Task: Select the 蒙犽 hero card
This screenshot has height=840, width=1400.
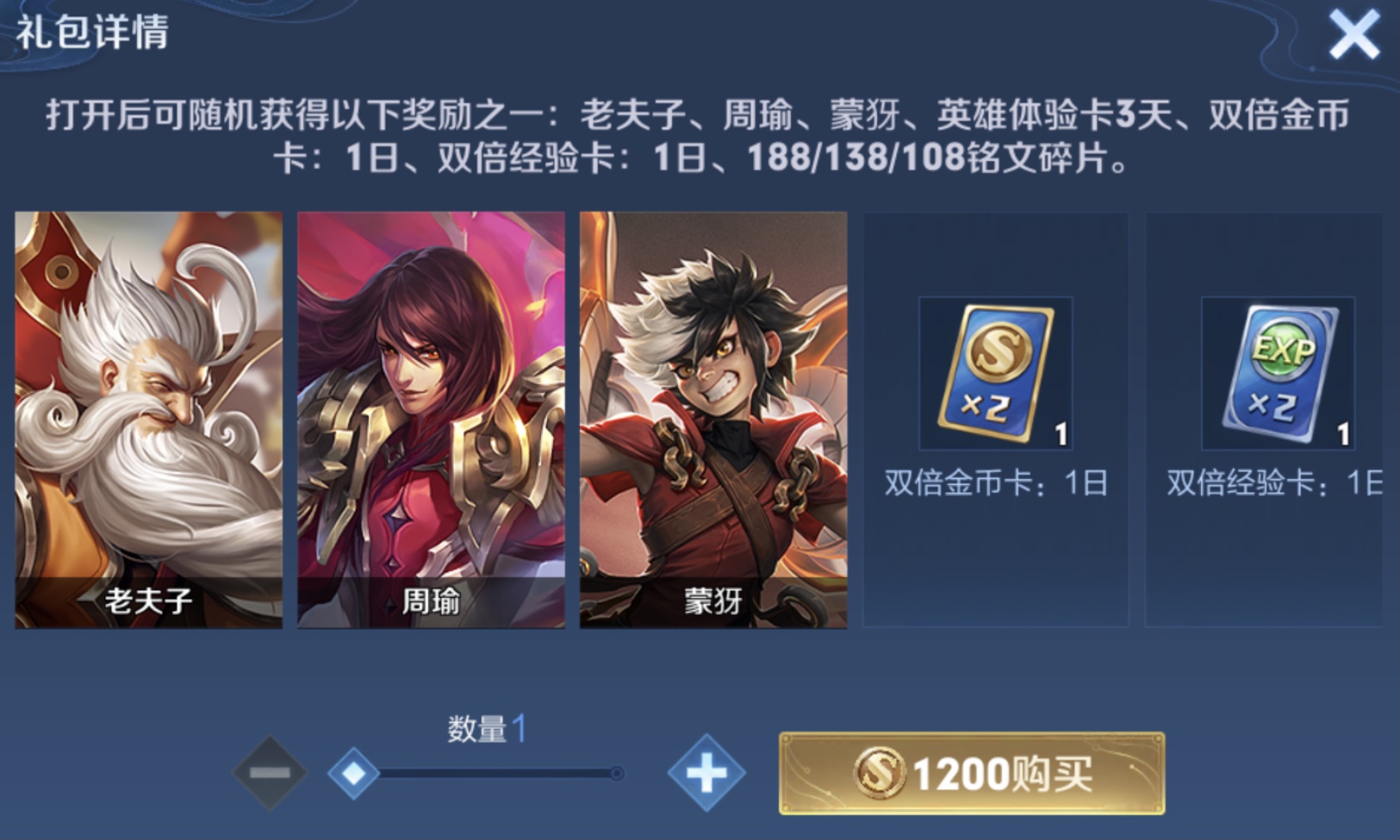Action: point(713,420)
